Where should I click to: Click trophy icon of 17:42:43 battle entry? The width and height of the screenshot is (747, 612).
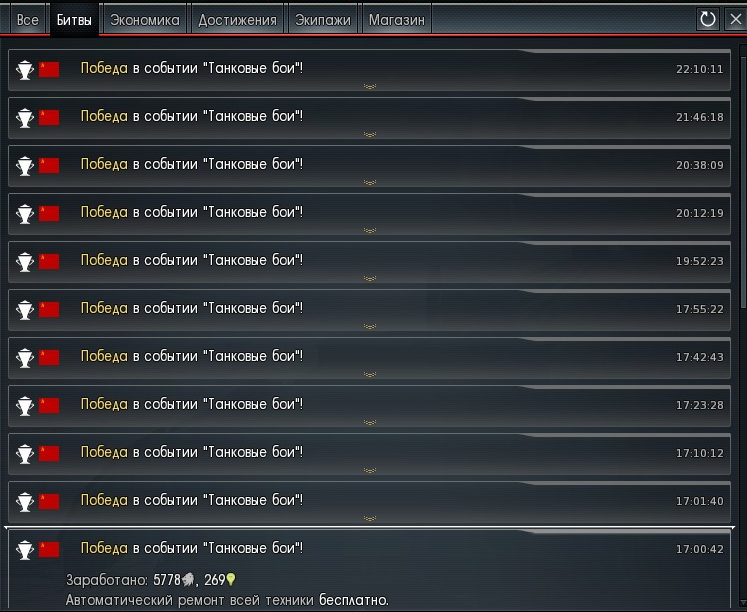(x=25, y=358)
